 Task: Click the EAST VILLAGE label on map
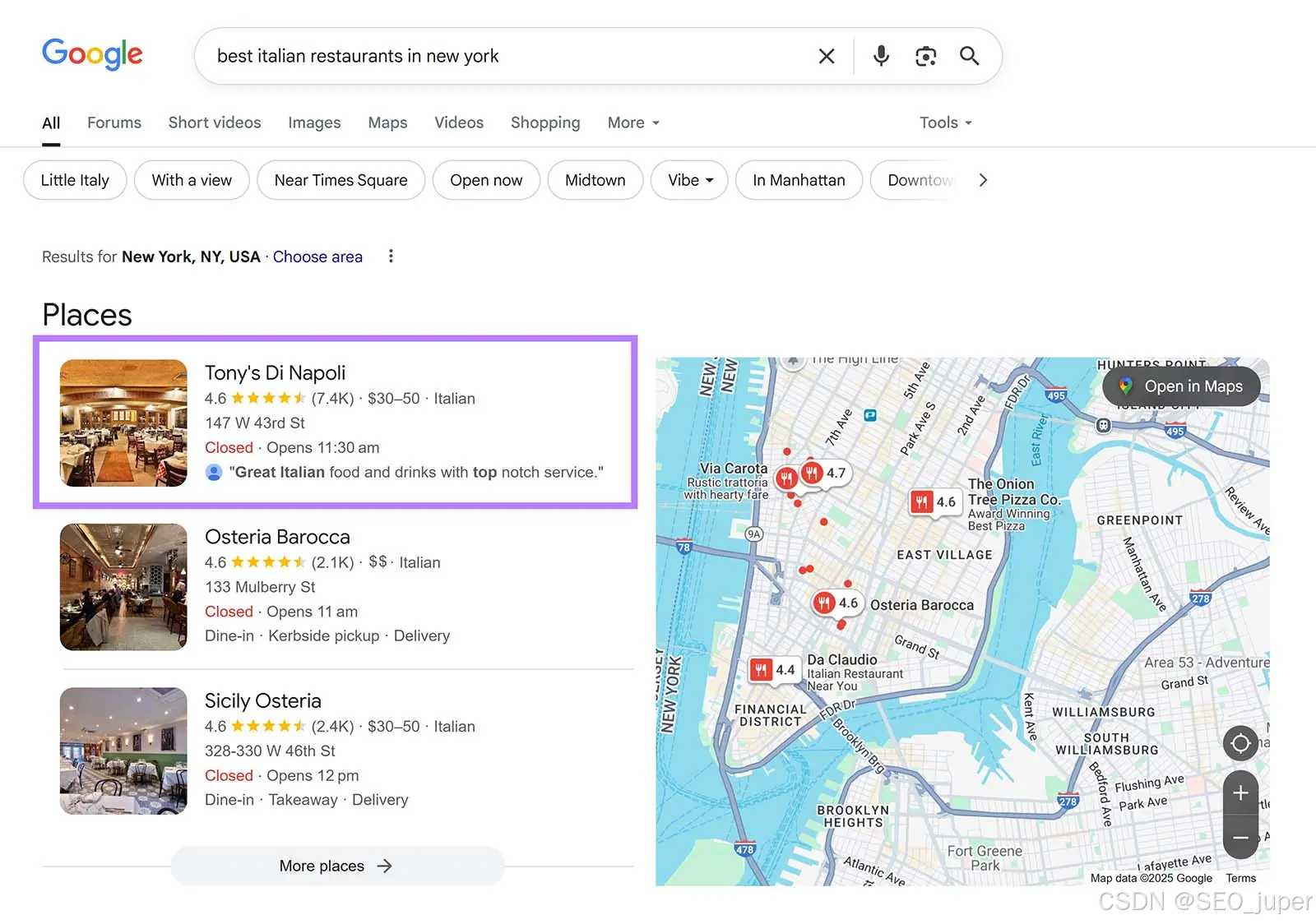click(x=944, y=555)
